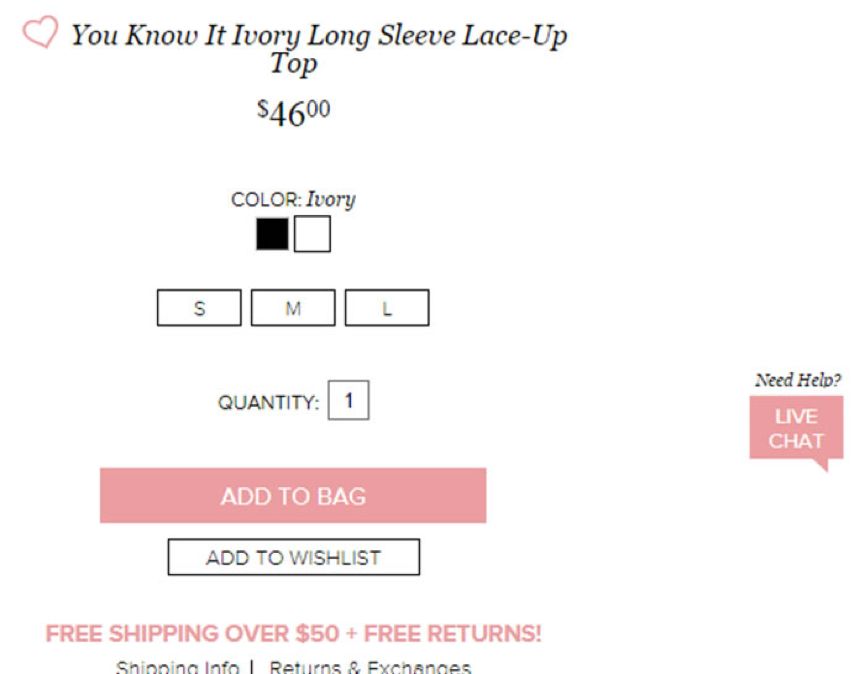Viewport: 865px width, 674px height.
Task: Click the heart favorite icon
Action: click(39, 34)
